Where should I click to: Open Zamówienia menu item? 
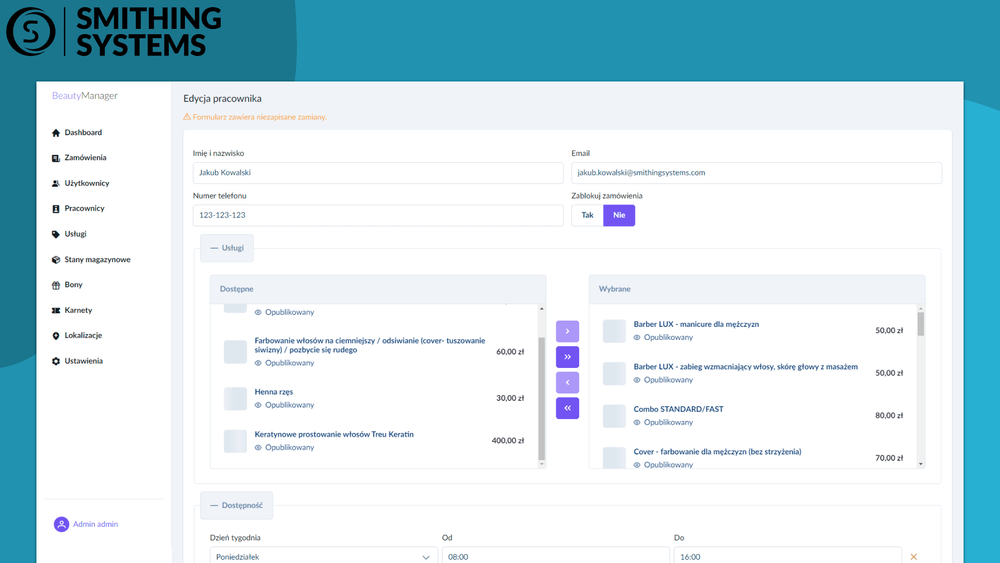[85, 157]
